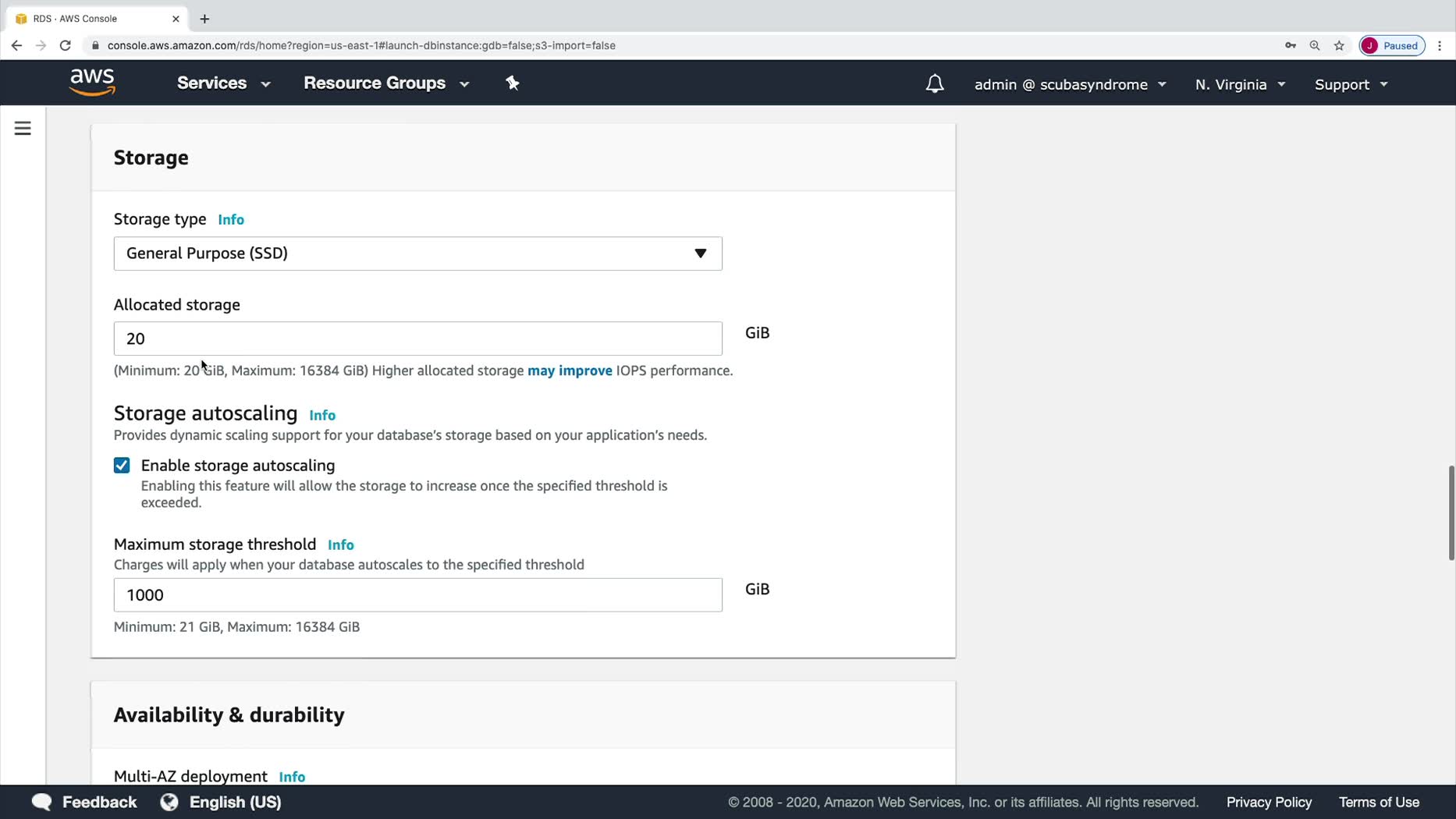Click the 'Availability & durability' heading
Viewport: 1456px width, 819px height.
[x=229, y=715]
